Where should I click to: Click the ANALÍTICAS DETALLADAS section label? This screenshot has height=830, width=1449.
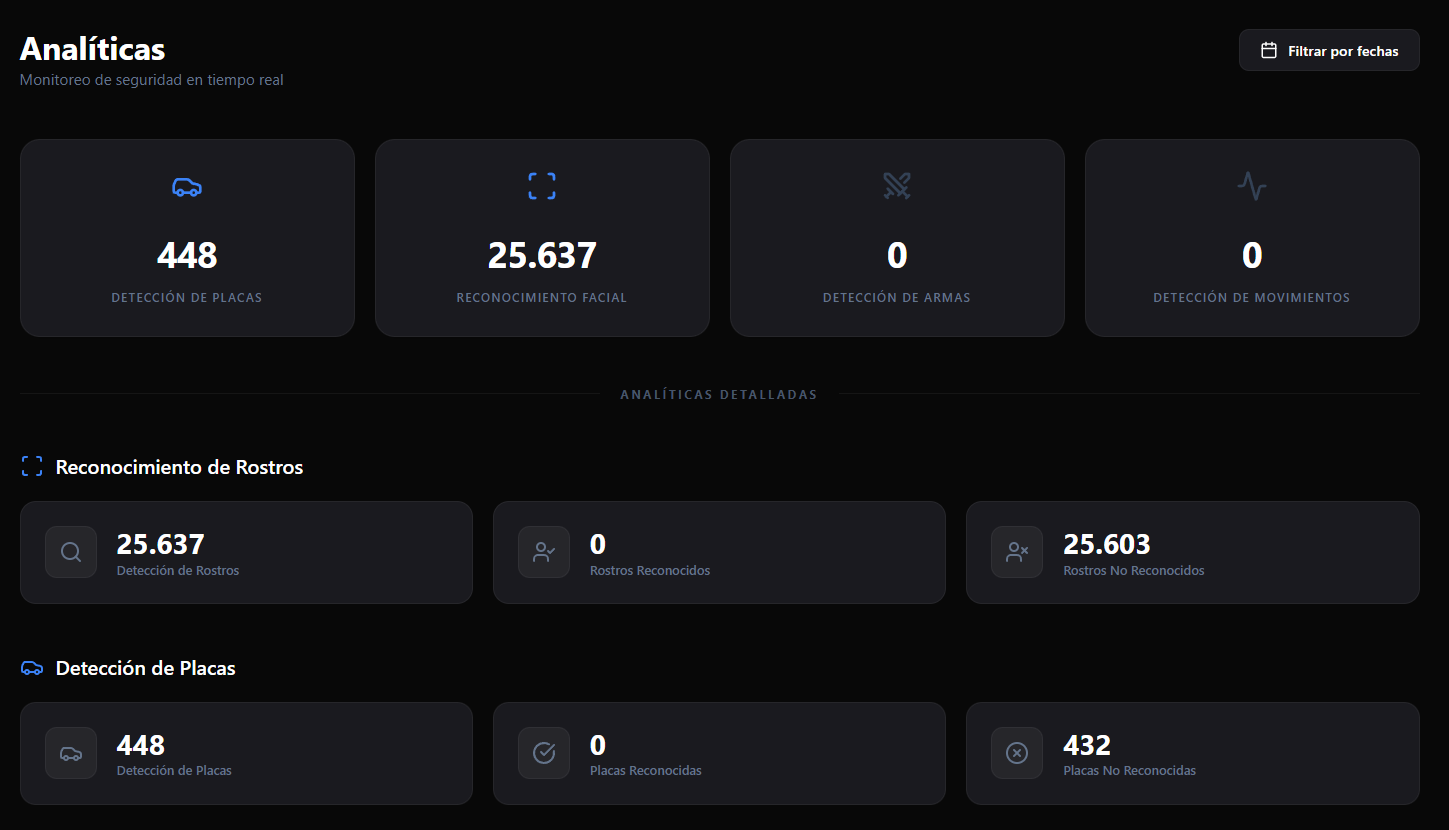tap(719, 395)
